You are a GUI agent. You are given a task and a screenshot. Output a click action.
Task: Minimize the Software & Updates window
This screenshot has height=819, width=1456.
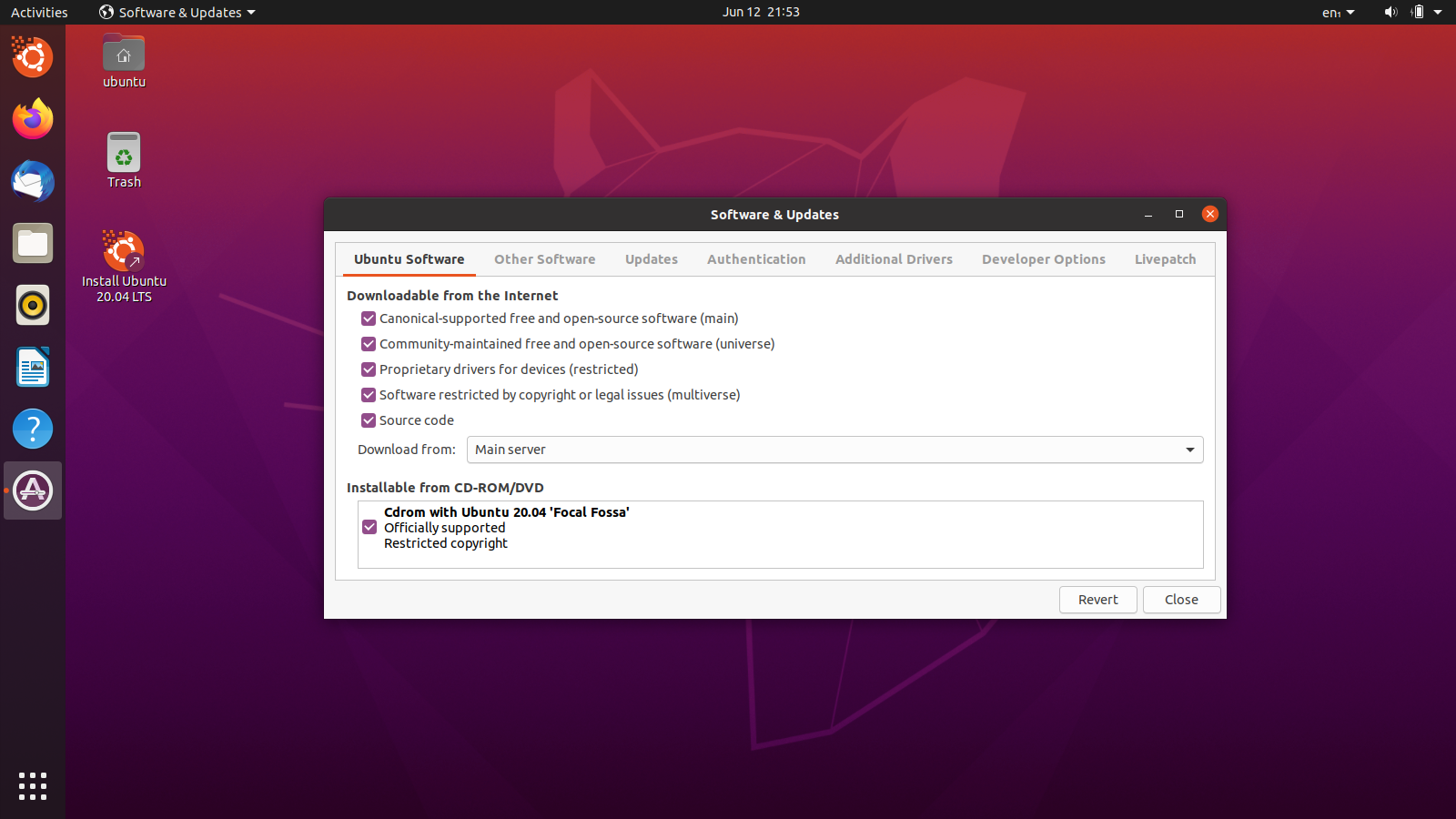[x=1148, y=215]
